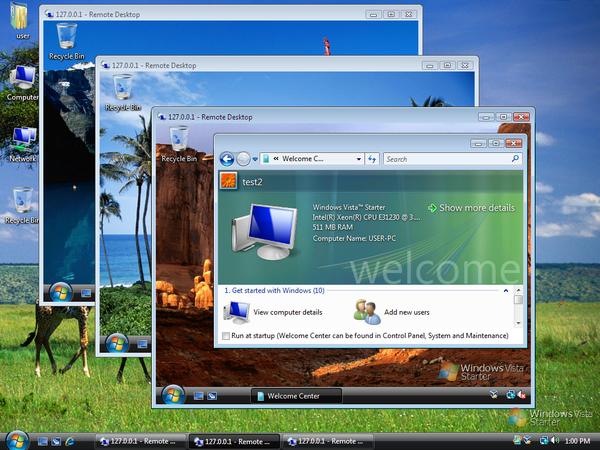Click Switch windows icon in front remote taskbar
The image size is (600, 450).
(212, 396)
